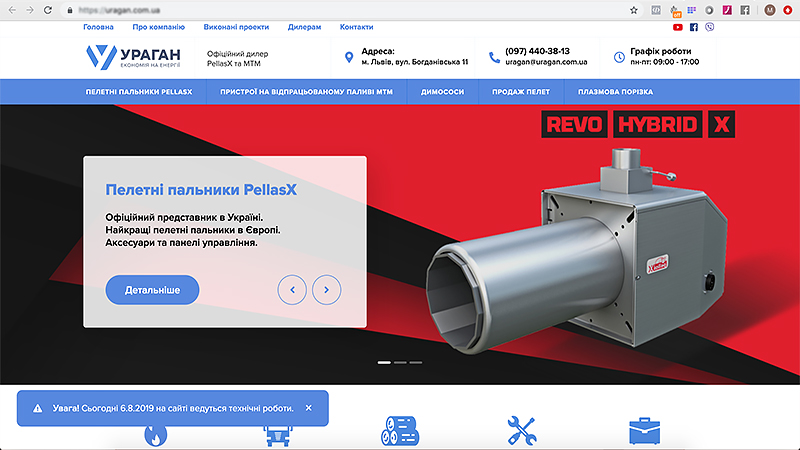The width and height of the screenshot is (800, 450).
Task: Open the Про компанію menu link
Action: pos(159,27)
